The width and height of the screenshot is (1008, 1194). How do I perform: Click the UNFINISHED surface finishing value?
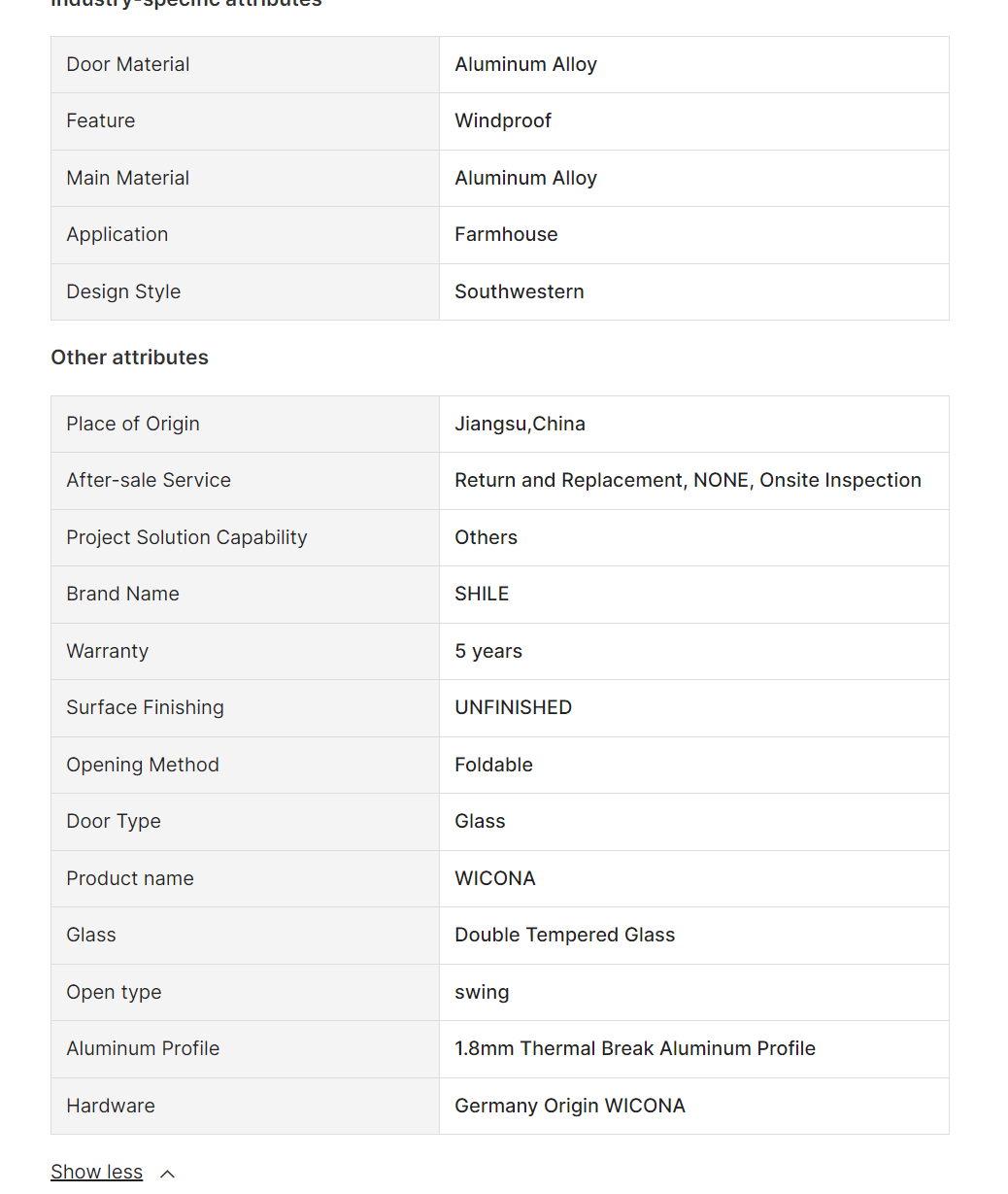click(x=513, y=707)
